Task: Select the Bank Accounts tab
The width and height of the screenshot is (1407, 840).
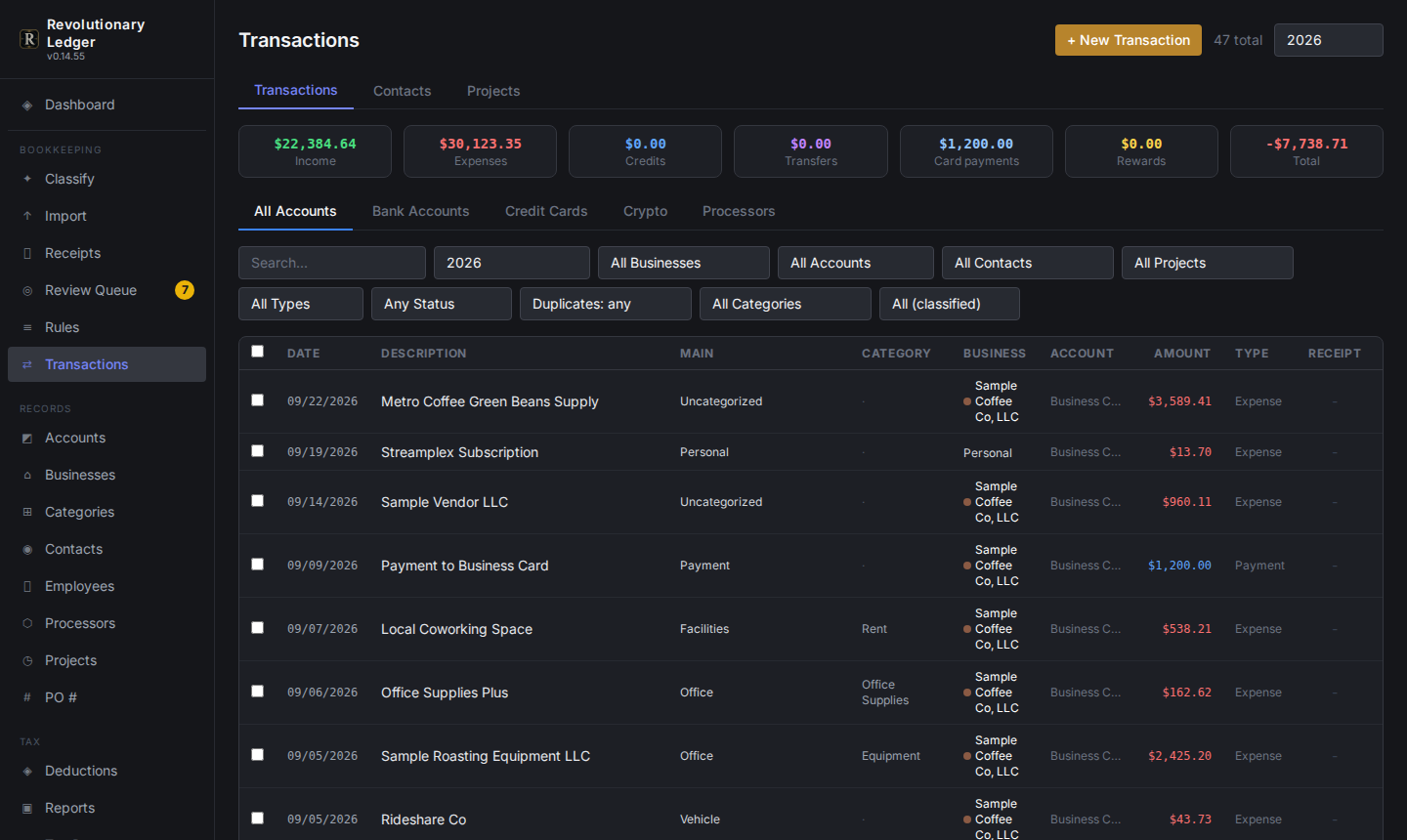Action: point(420,211)
